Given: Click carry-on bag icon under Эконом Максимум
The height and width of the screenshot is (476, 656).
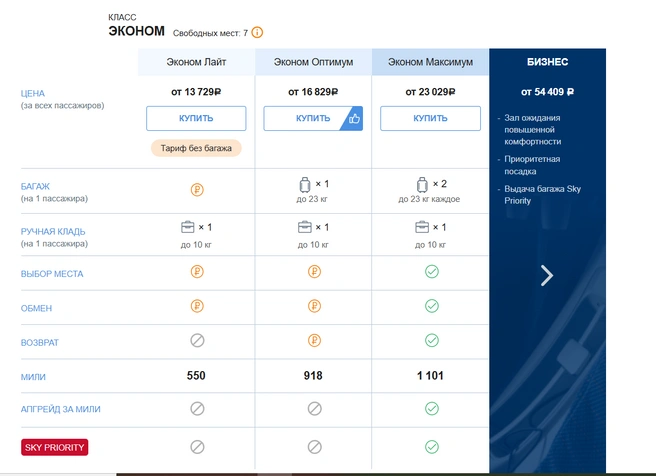Looking at the screenshot, I should coord(422,227).
